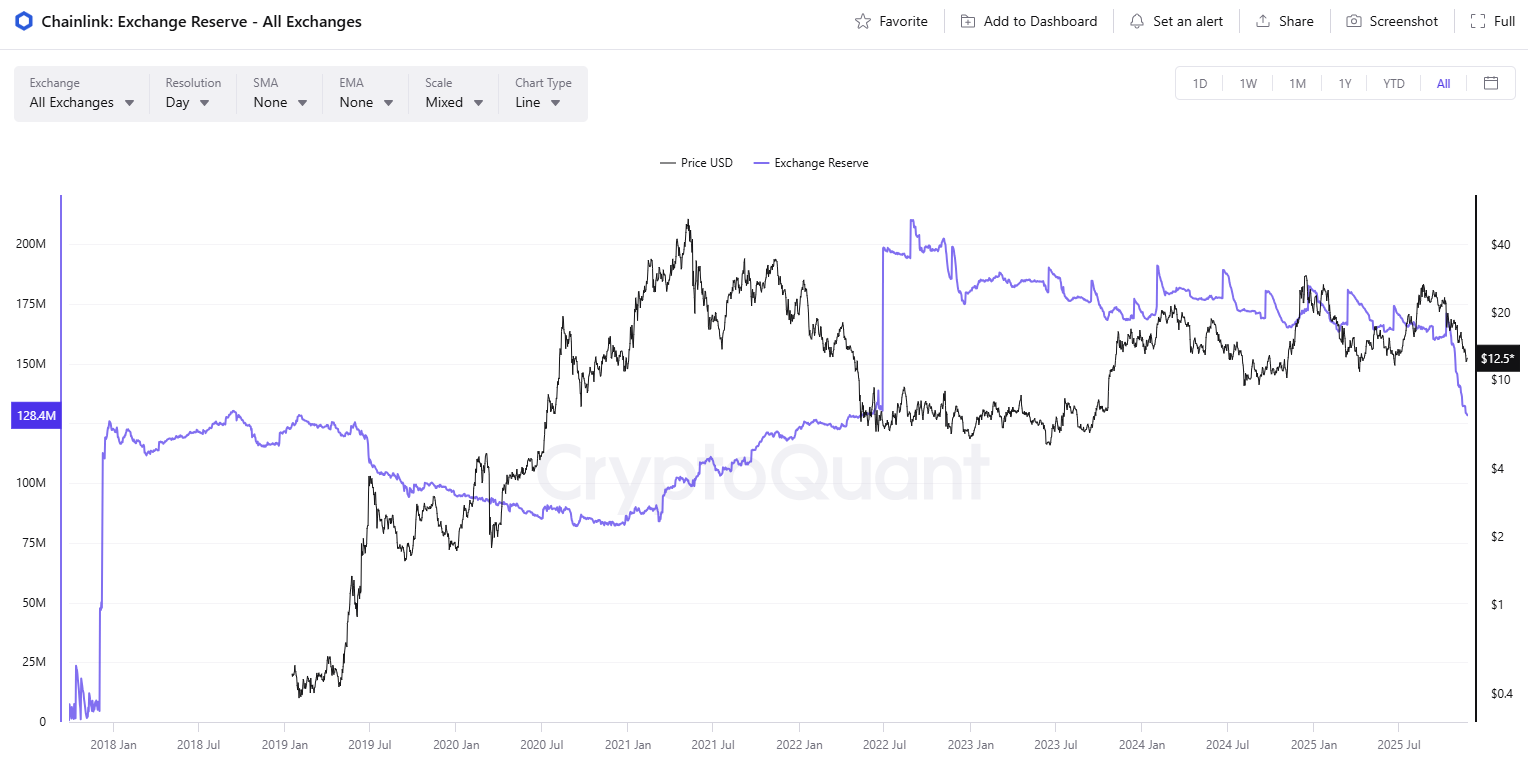Click the Set an alert bell icon
1528x757 pixels.
(x=1135, y=20)
